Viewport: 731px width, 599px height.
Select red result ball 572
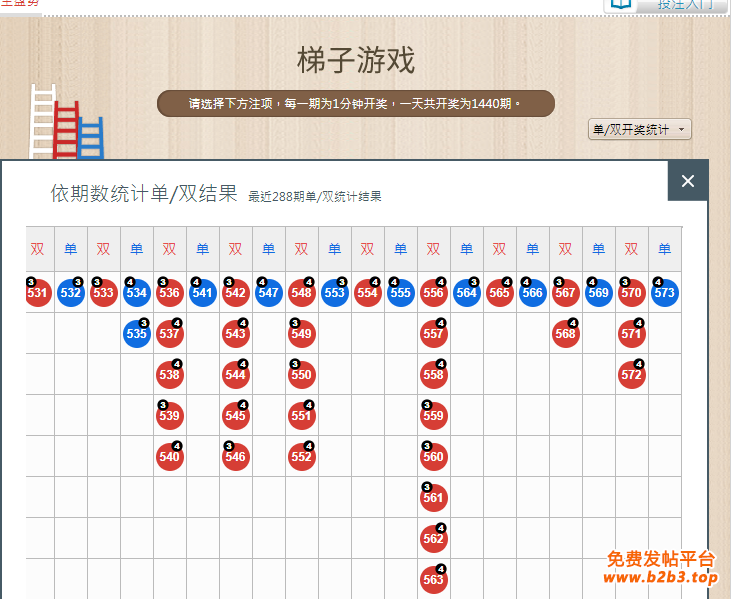click(x=631, y=375)
